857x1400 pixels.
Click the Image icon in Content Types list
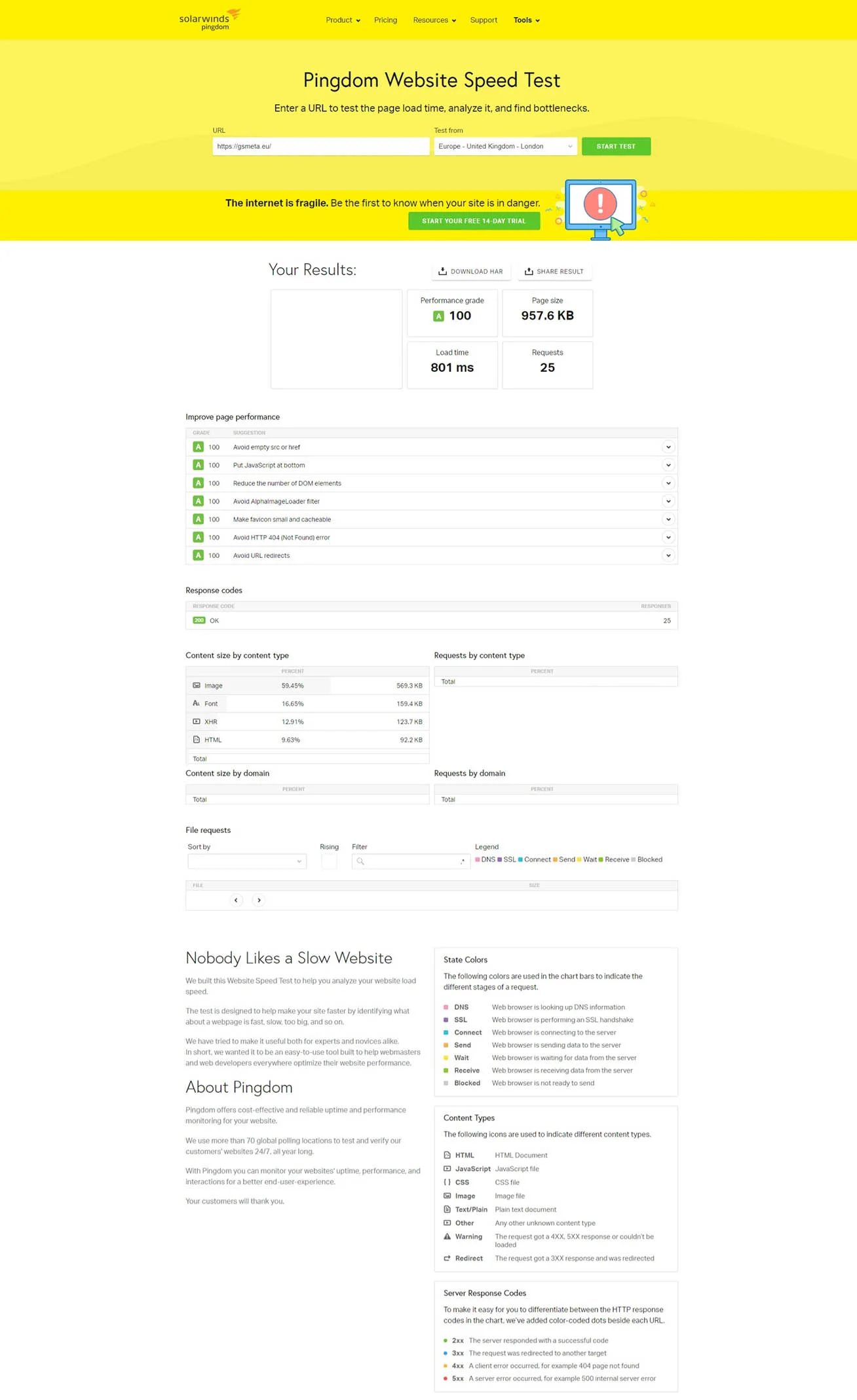tap(448, 1196)
